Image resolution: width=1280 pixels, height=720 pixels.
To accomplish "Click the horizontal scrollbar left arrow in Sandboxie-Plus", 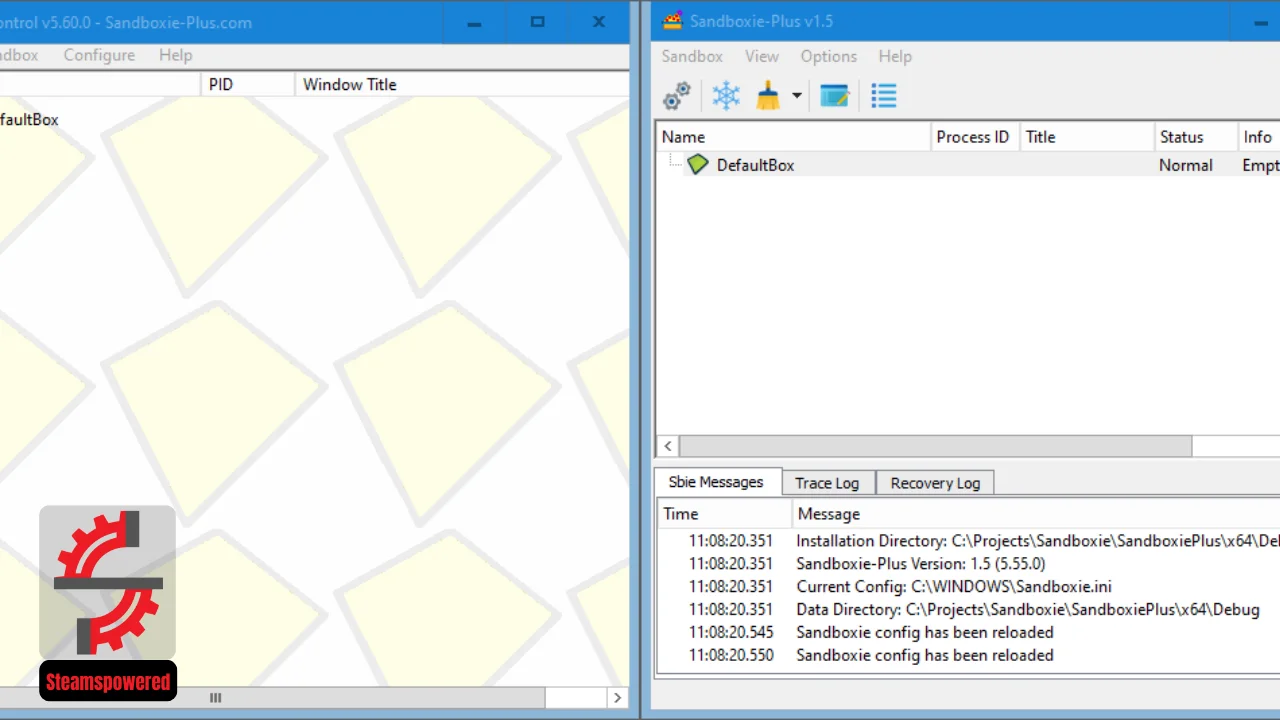I will click(x=667, y=446).
